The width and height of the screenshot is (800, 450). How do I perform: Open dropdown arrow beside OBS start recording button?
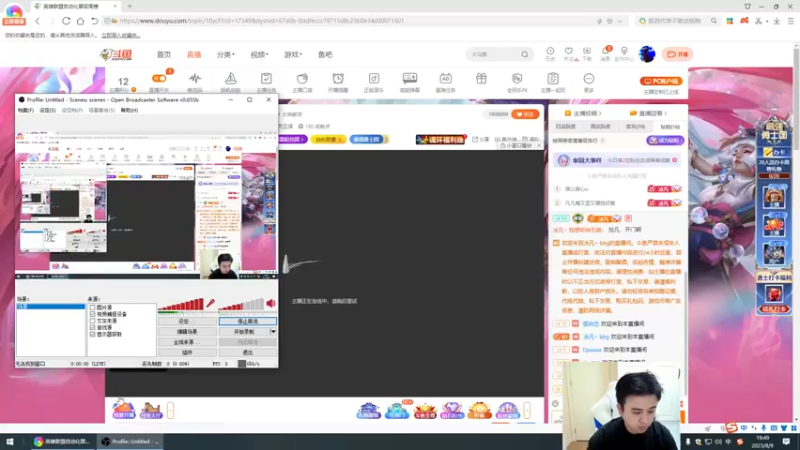[x=273, y=332]
